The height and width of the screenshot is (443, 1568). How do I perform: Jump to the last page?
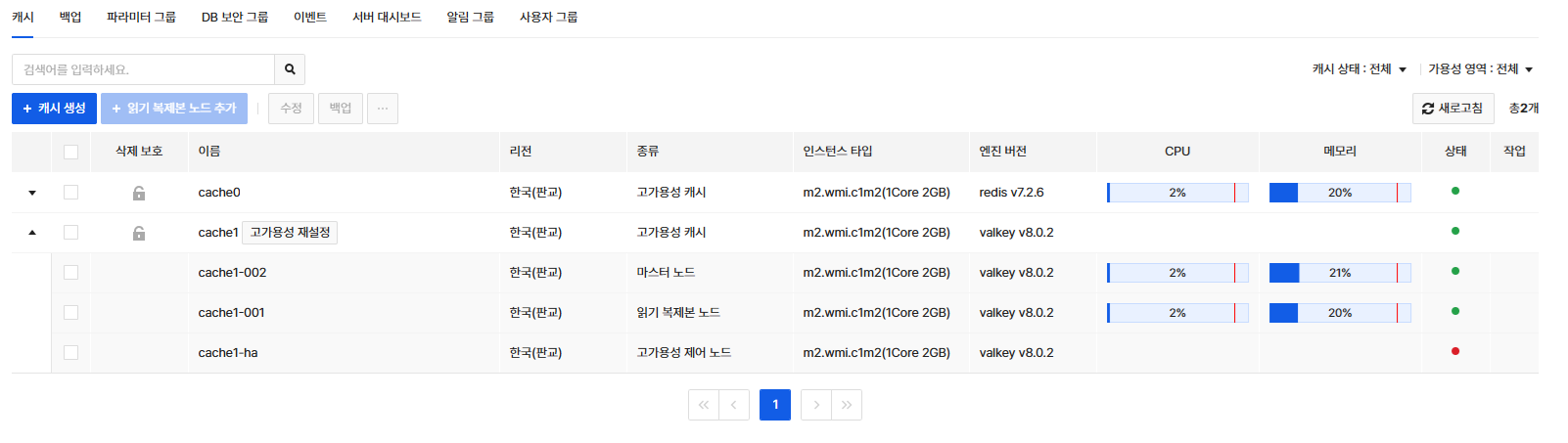(x=847, y=405)
